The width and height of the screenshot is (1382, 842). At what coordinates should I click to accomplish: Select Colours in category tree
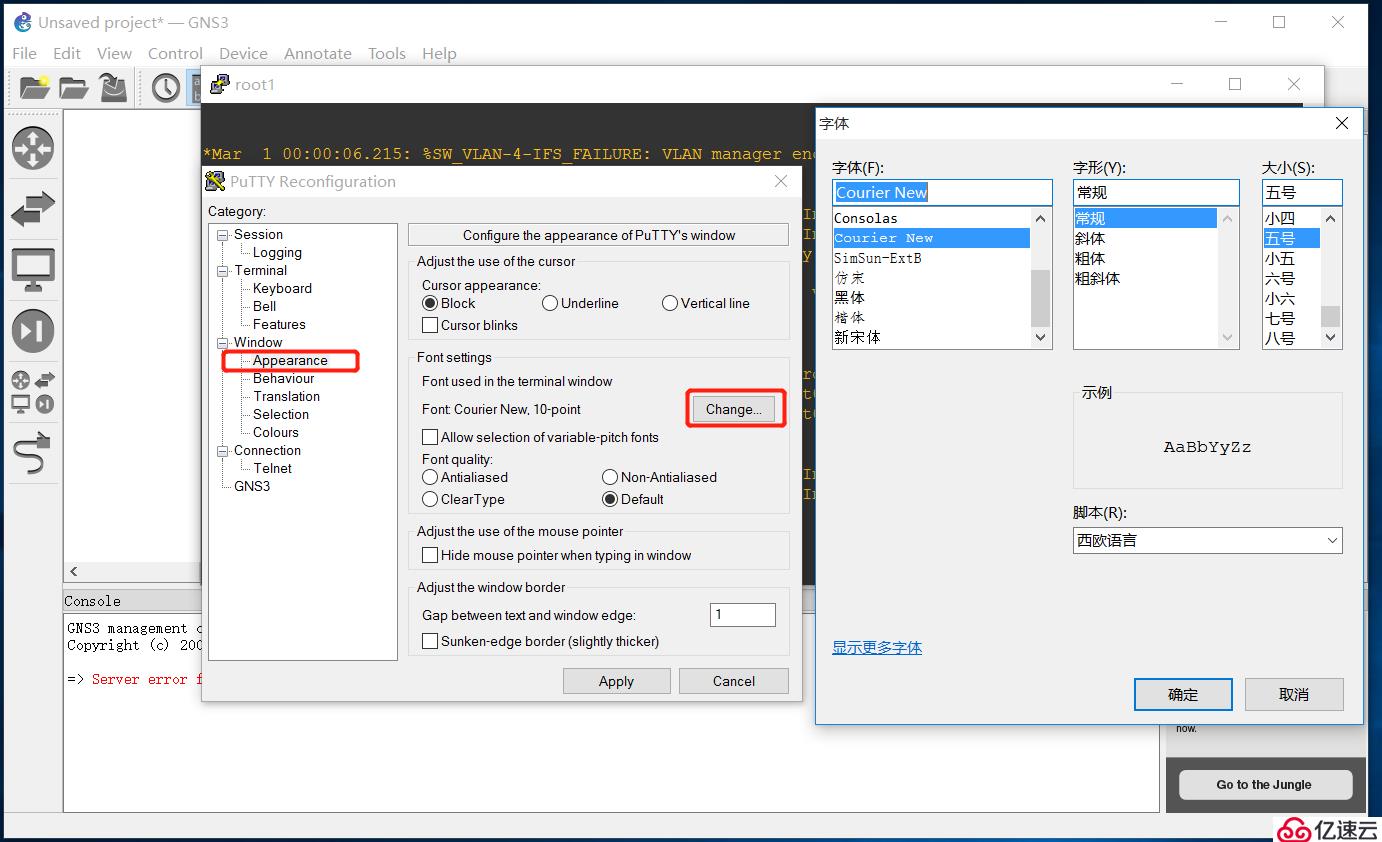point(276,433)
